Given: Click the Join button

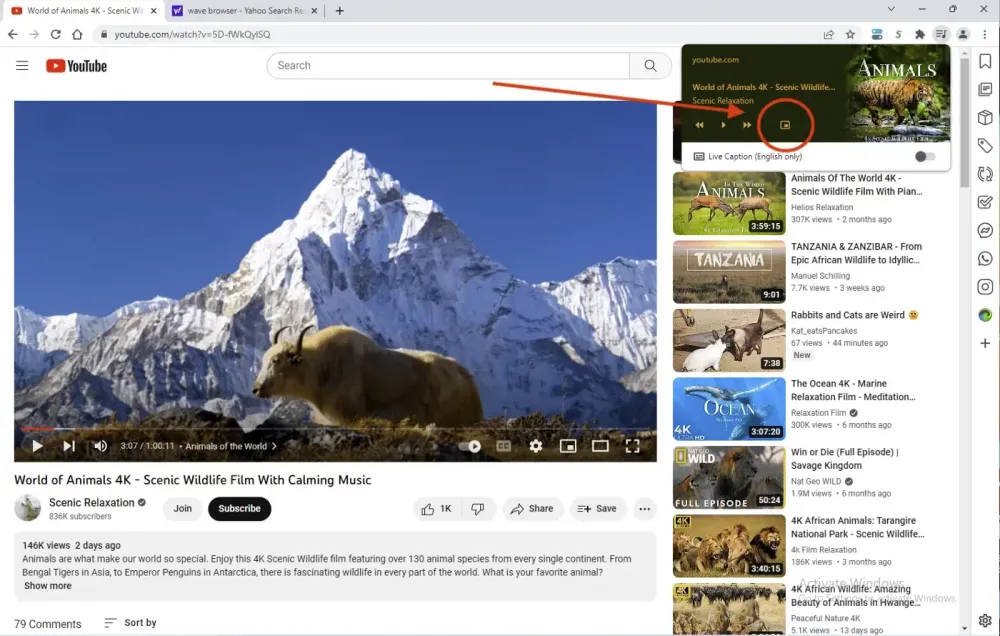Looking at the screenshot, I should point(182,509).
